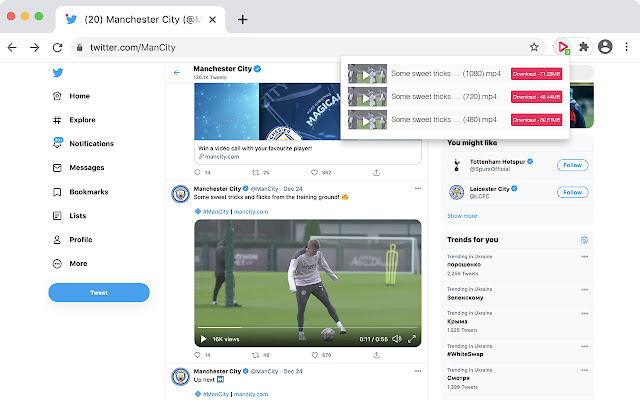Open more options for Порошенко trend
Screen dimensions: 640x400
coord(584,256)
